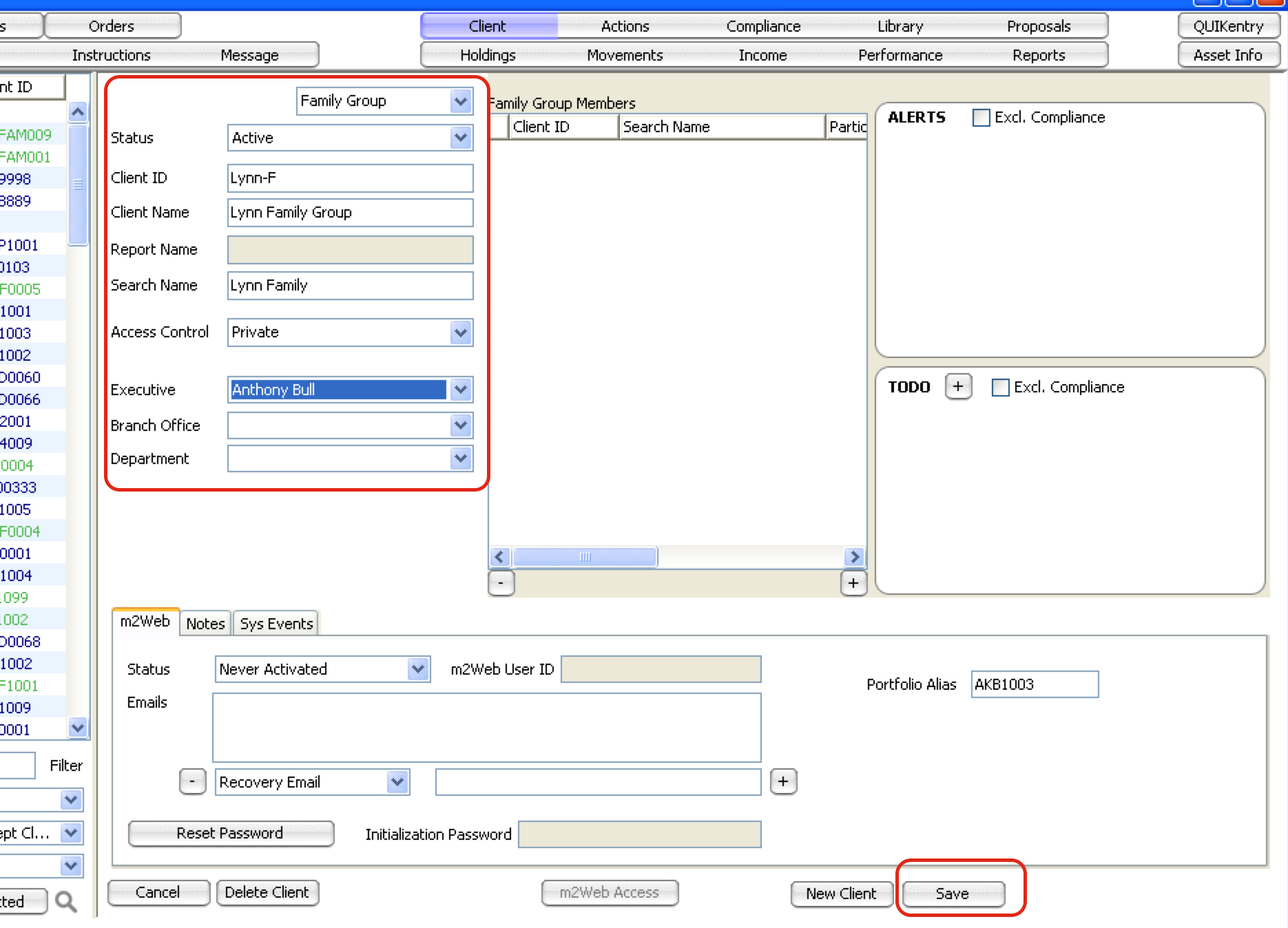
Task: Save the client record
Action: [x=953, y=894]
